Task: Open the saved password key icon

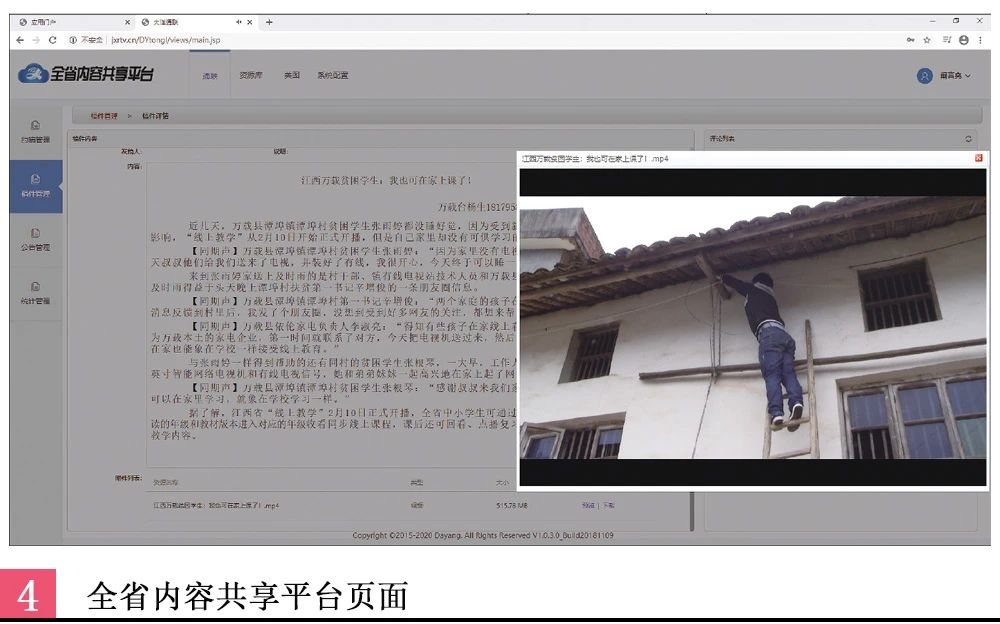Action: [x=910, y=40]
